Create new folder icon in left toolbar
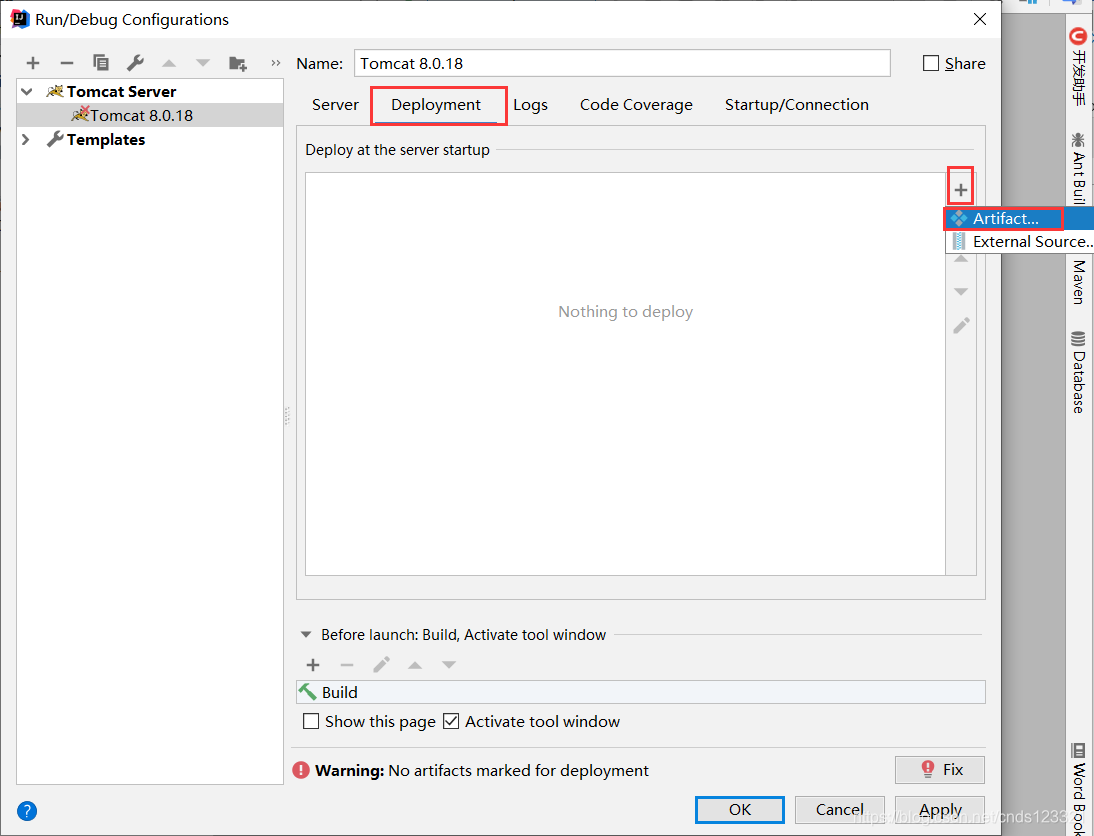This screenshot has height=836, width=1094. [x=238, y=64]
